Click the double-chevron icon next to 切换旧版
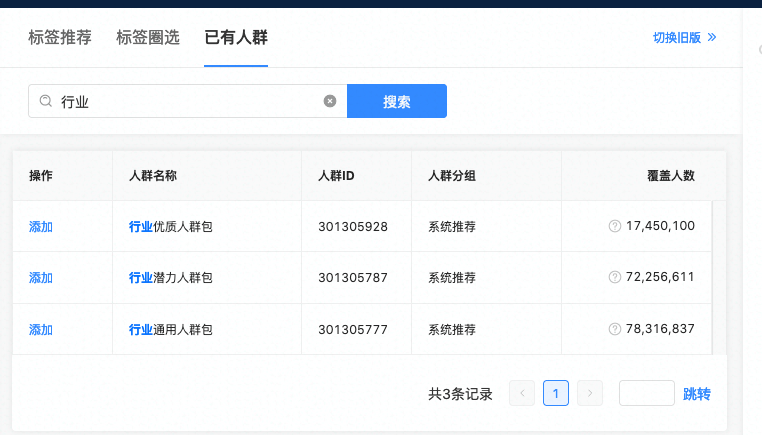 point(712,37)
